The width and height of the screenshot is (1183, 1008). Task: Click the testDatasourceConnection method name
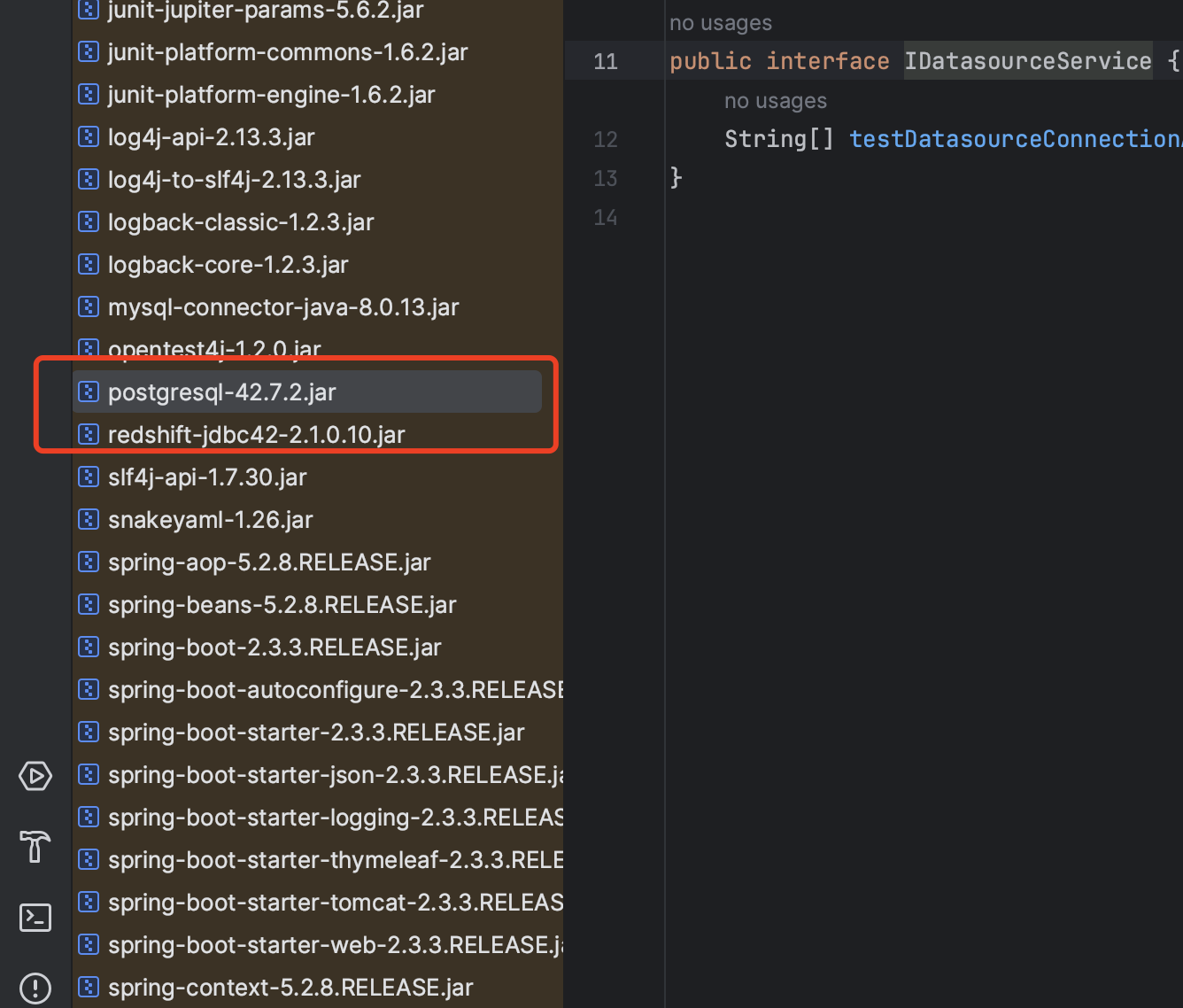(1016, 139)
